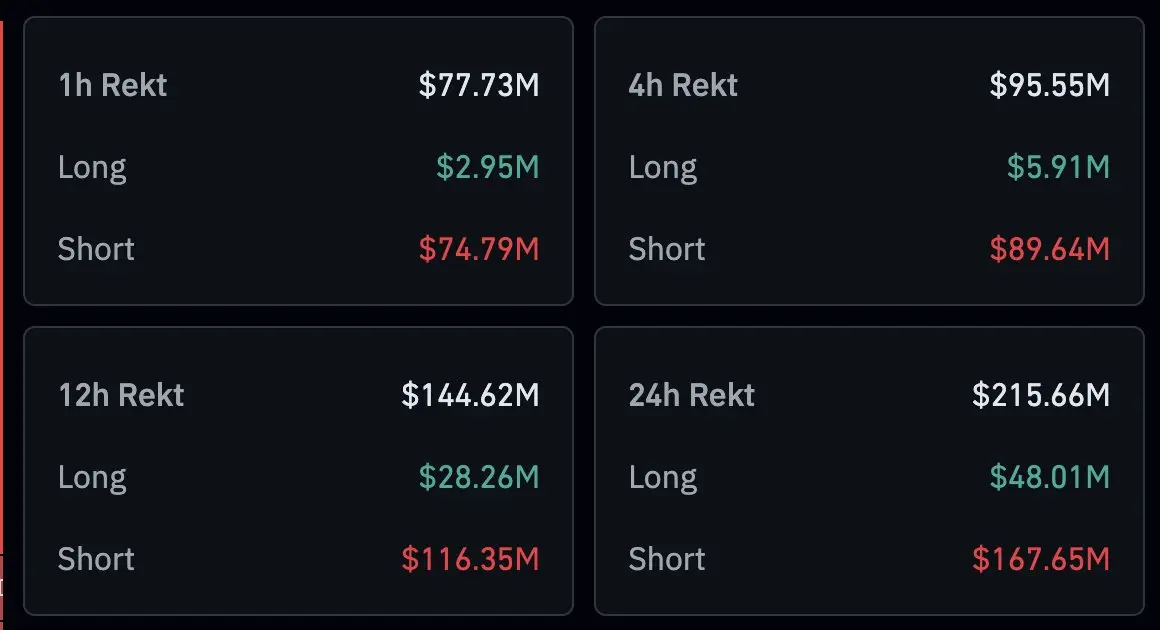The width and height of the screenshot is (1160, 630).
Task: Open the 24h Rekt card title
Action: click(692, 395)
